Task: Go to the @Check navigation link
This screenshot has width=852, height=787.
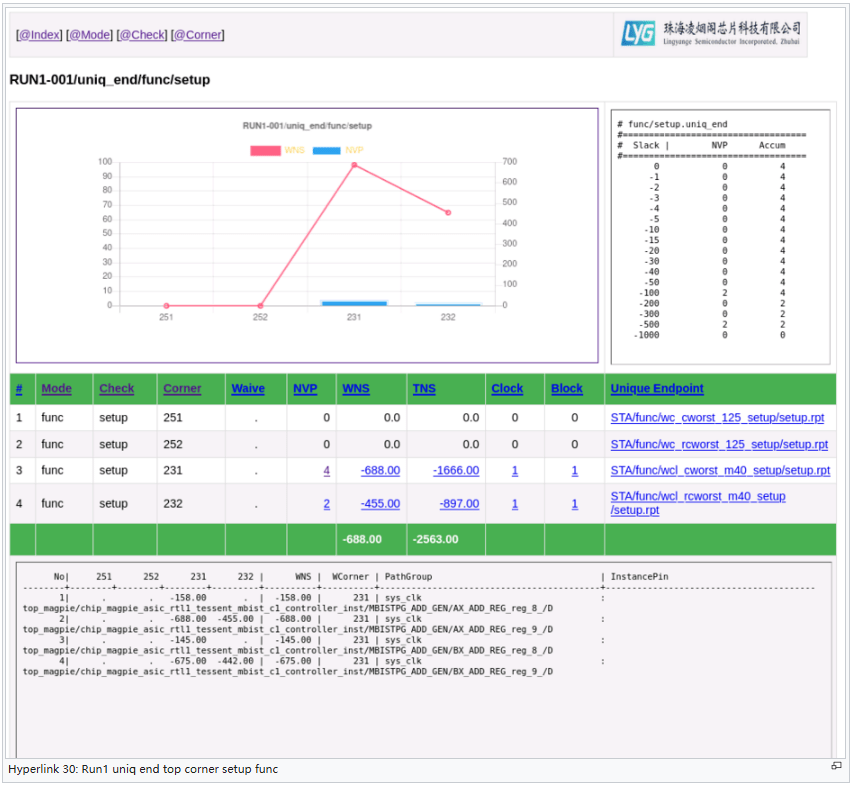Action: [142, 35]
